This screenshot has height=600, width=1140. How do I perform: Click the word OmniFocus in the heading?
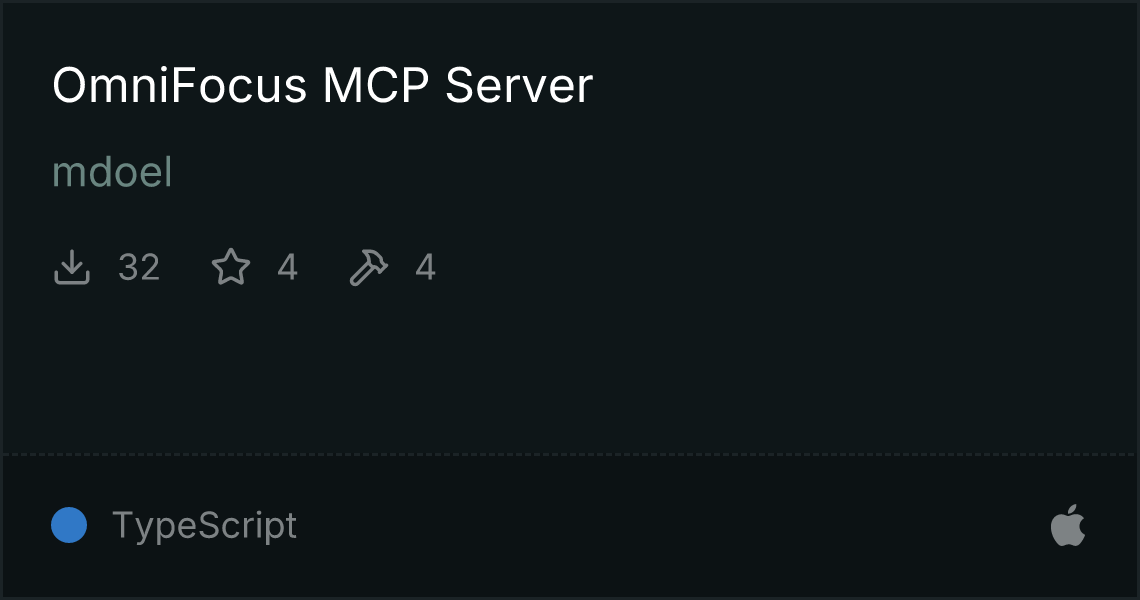(x=180, y=85)
